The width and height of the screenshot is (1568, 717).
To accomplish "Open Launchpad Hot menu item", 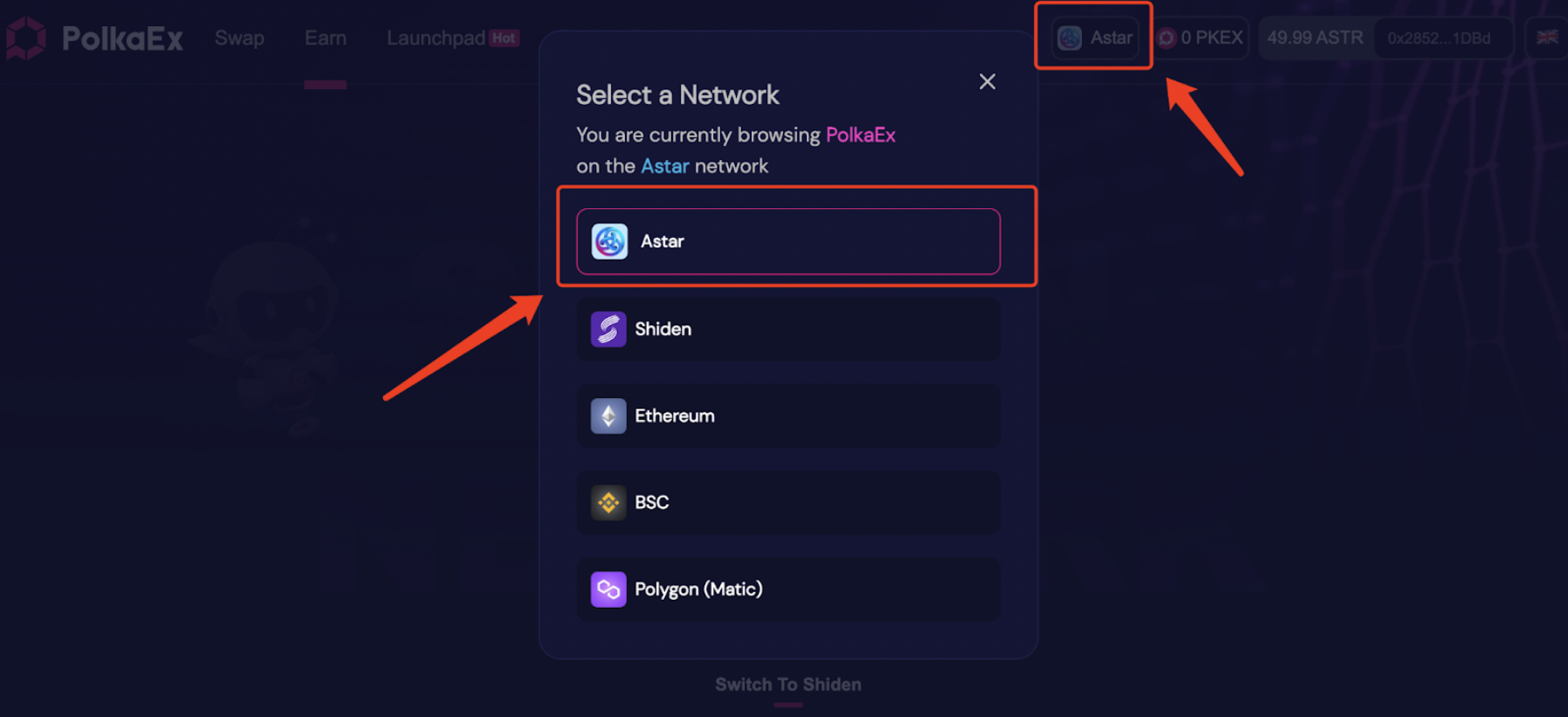I will [453, 38].
